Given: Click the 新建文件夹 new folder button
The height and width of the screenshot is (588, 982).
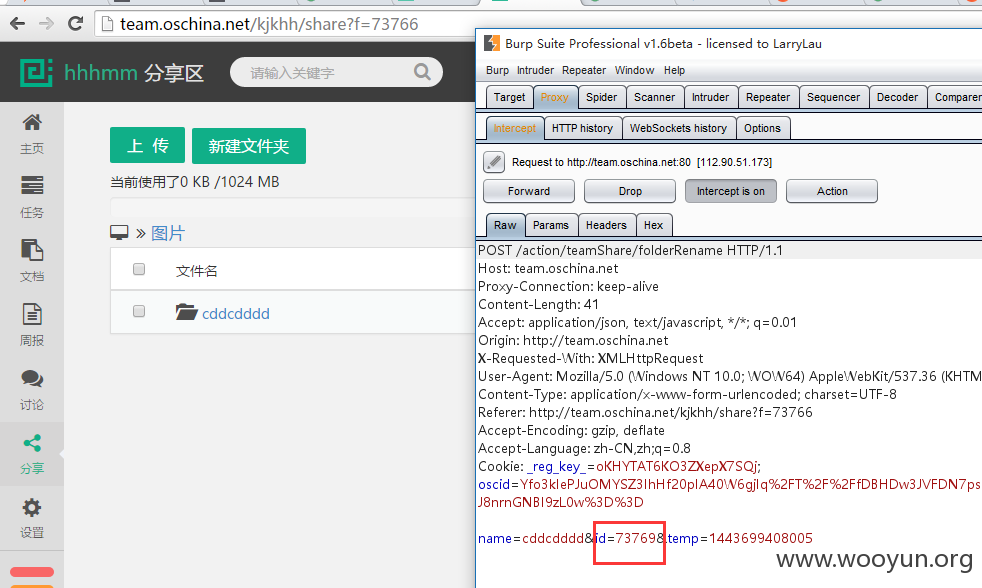Looking at the screenshot, I should 249,146.
